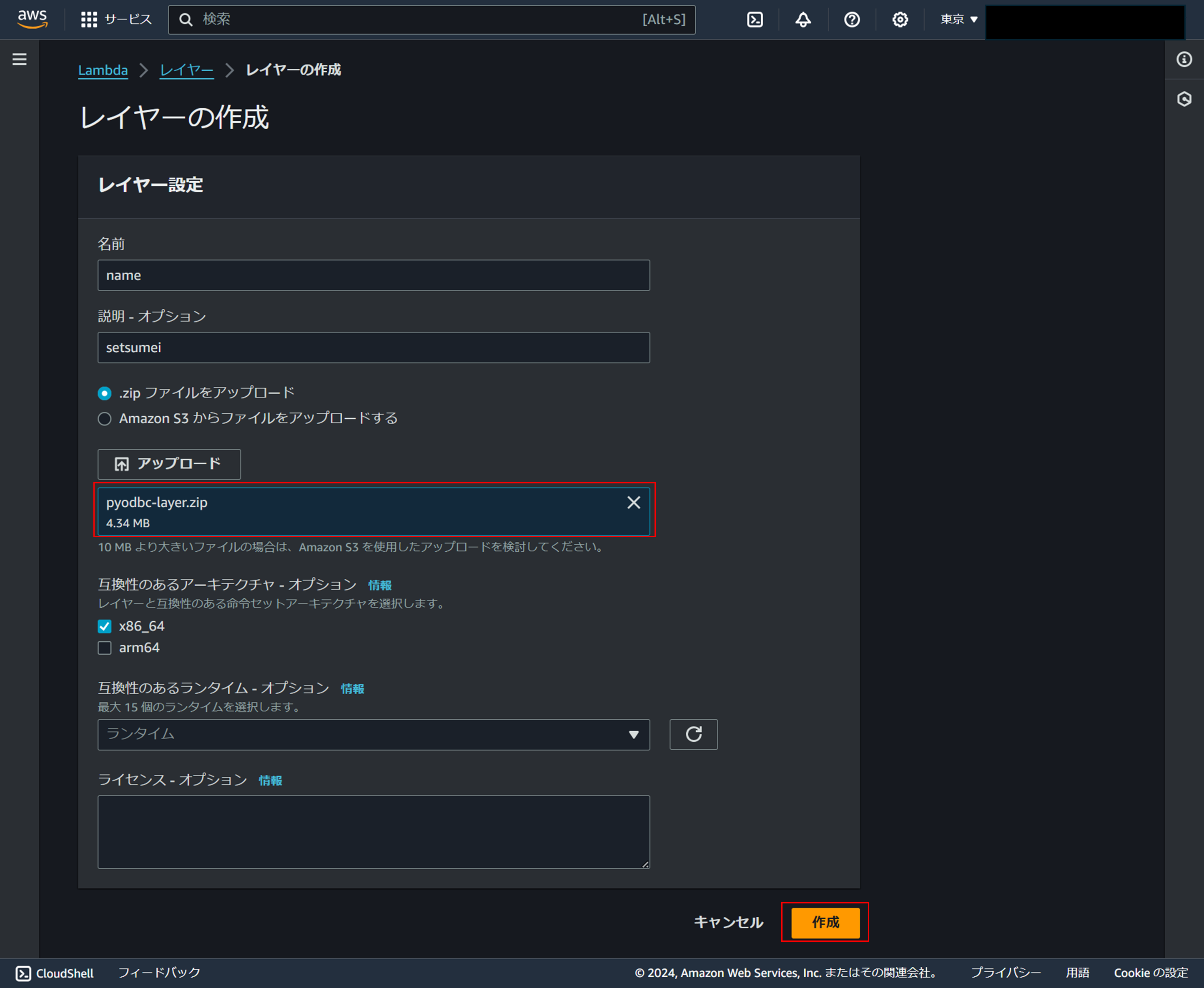Open the settings gear in the top bar
Screen dimensions: 1204x988
tap(899, 19)
